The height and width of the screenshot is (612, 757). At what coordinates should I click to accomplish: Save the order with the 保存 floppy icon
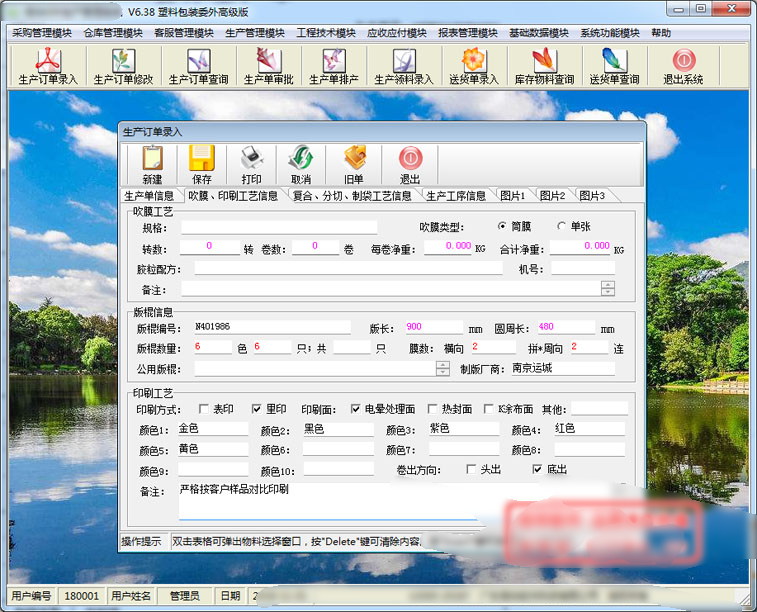[201, 165]
